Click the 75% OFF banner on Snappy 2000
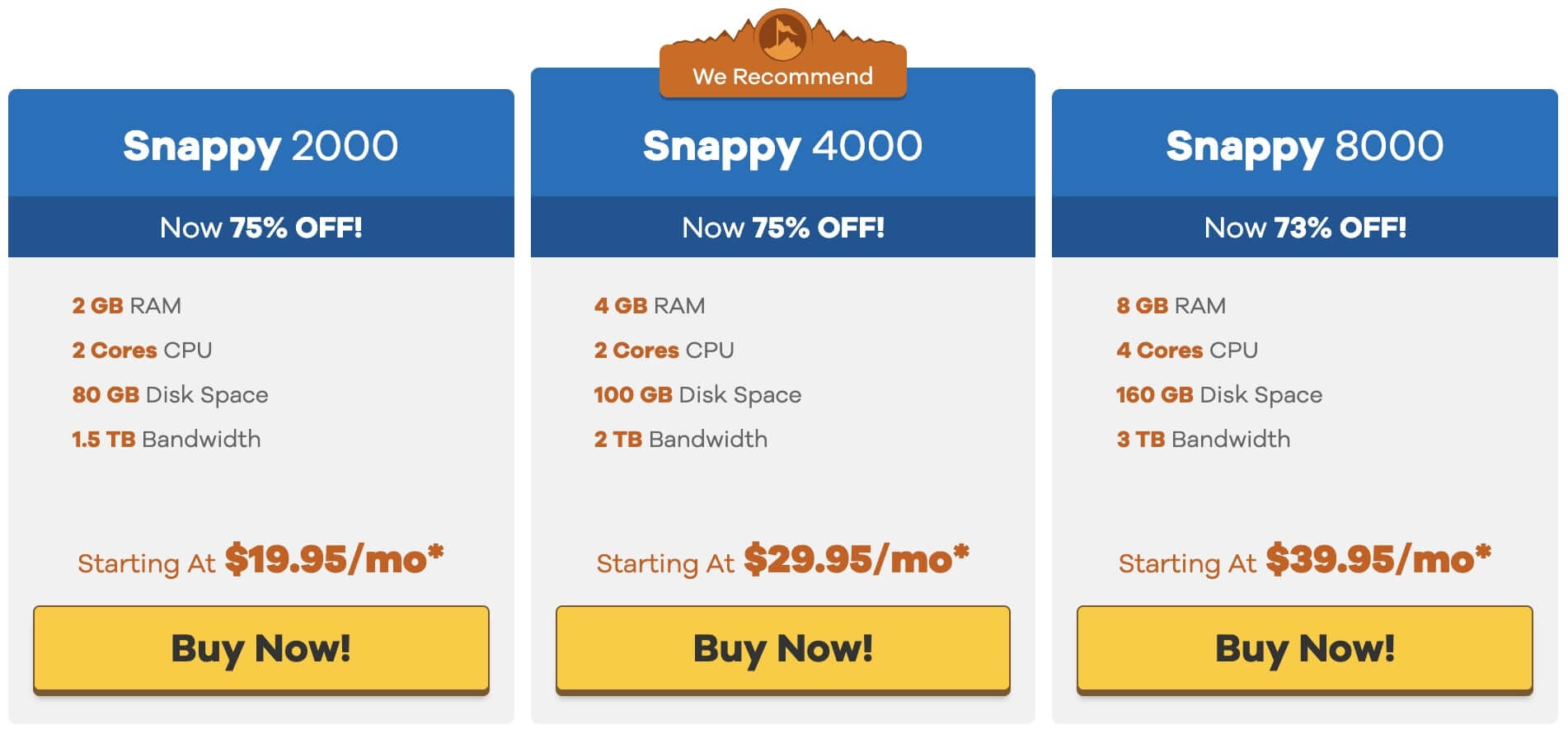1568x734 pixels. coord(261,228)
